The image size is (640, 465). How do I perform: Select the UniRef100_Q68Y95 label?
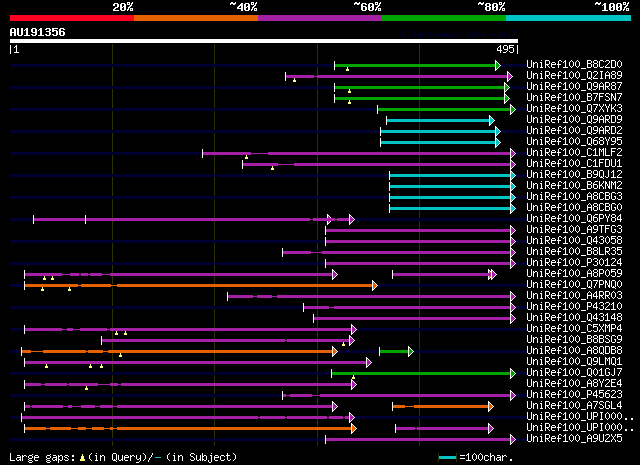(574, 141)
